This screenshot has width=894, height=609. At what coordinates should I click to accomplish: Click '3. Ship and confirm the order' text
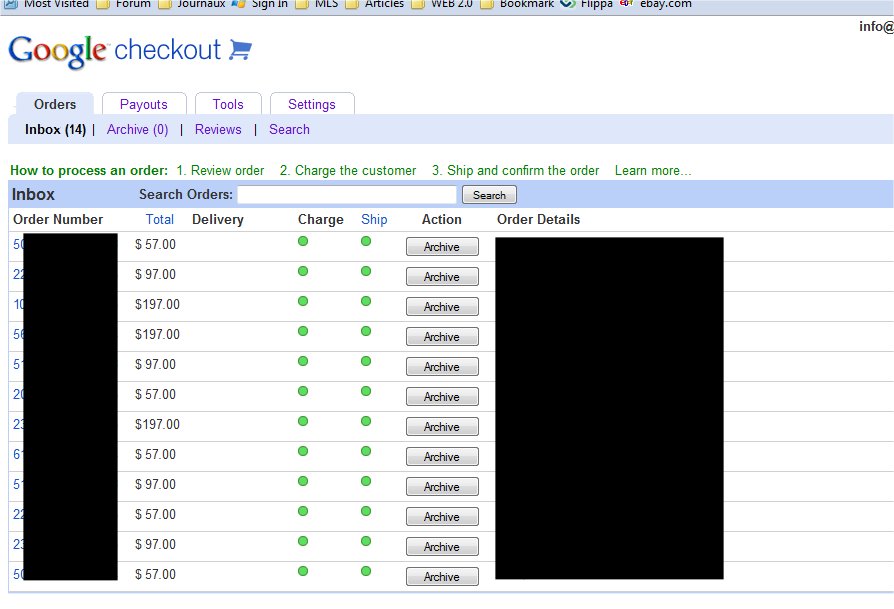point(515,170)
